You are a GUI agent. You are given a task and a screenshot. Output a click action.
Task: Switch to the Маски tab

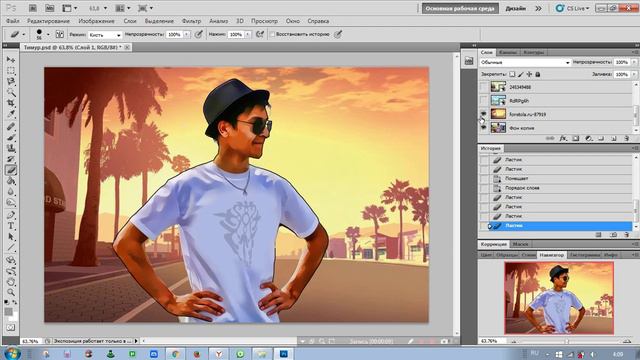point(520,244)
